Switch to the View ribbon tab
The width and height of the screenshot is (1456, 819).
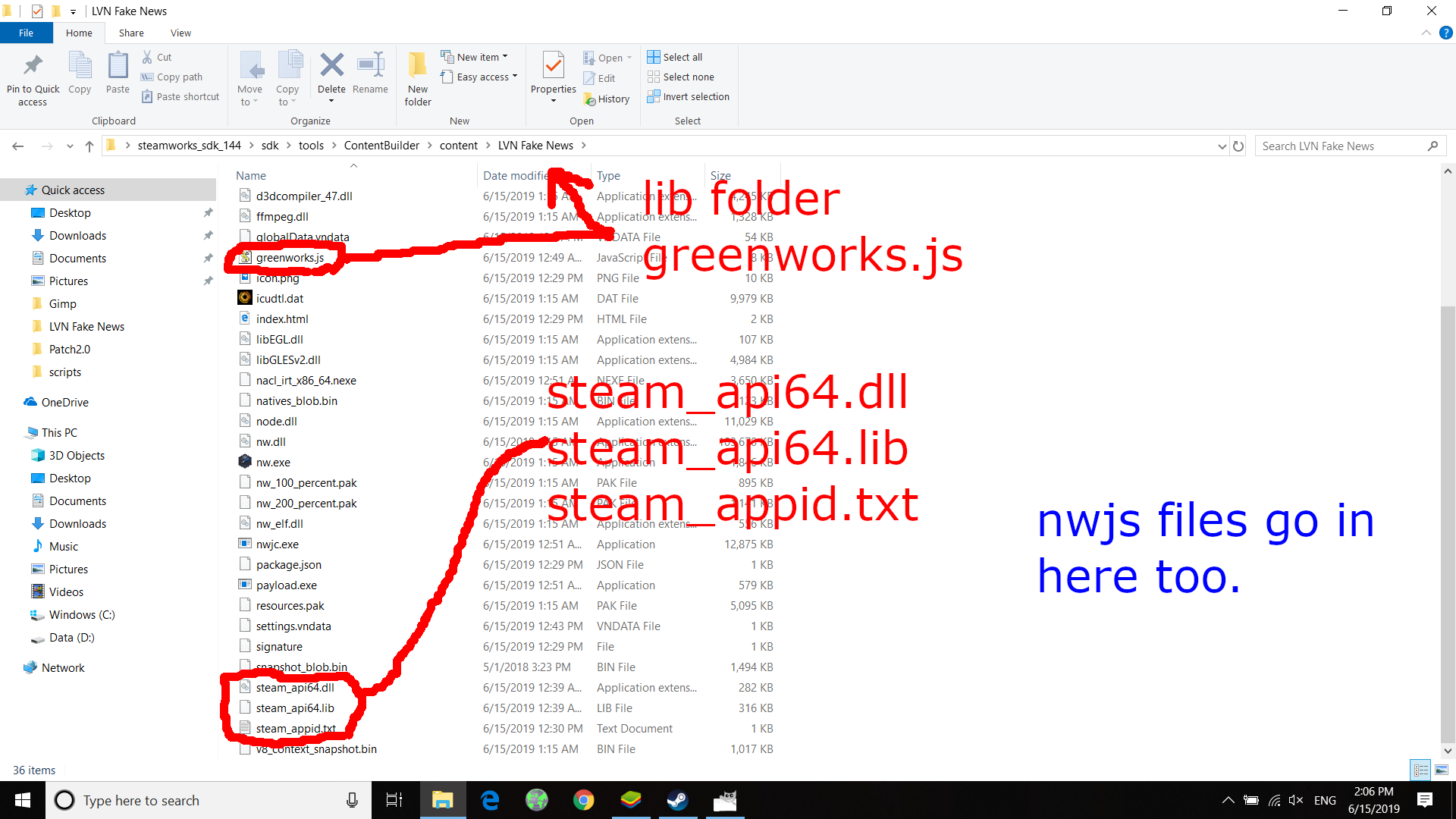coord(180,33)
